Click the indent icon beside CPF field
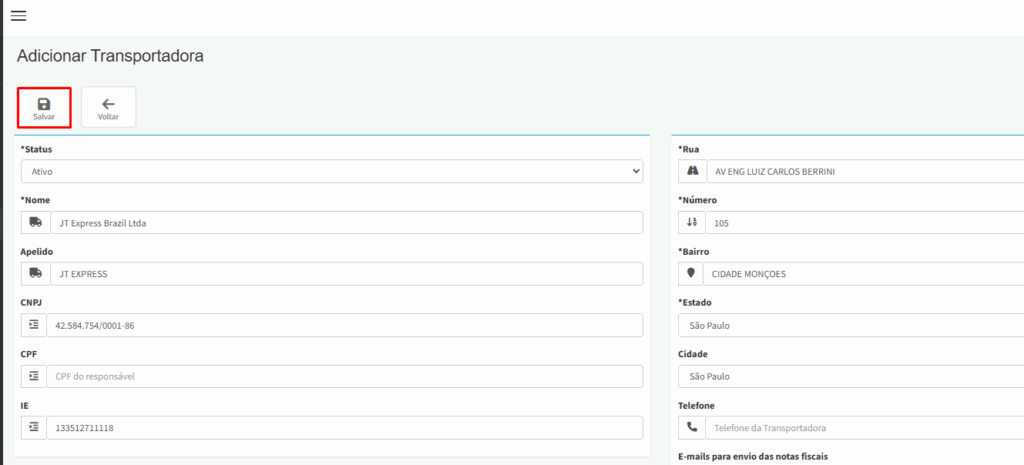This screenshot has width=1024, height=465. pyautogui.click(x=34, y=376)
